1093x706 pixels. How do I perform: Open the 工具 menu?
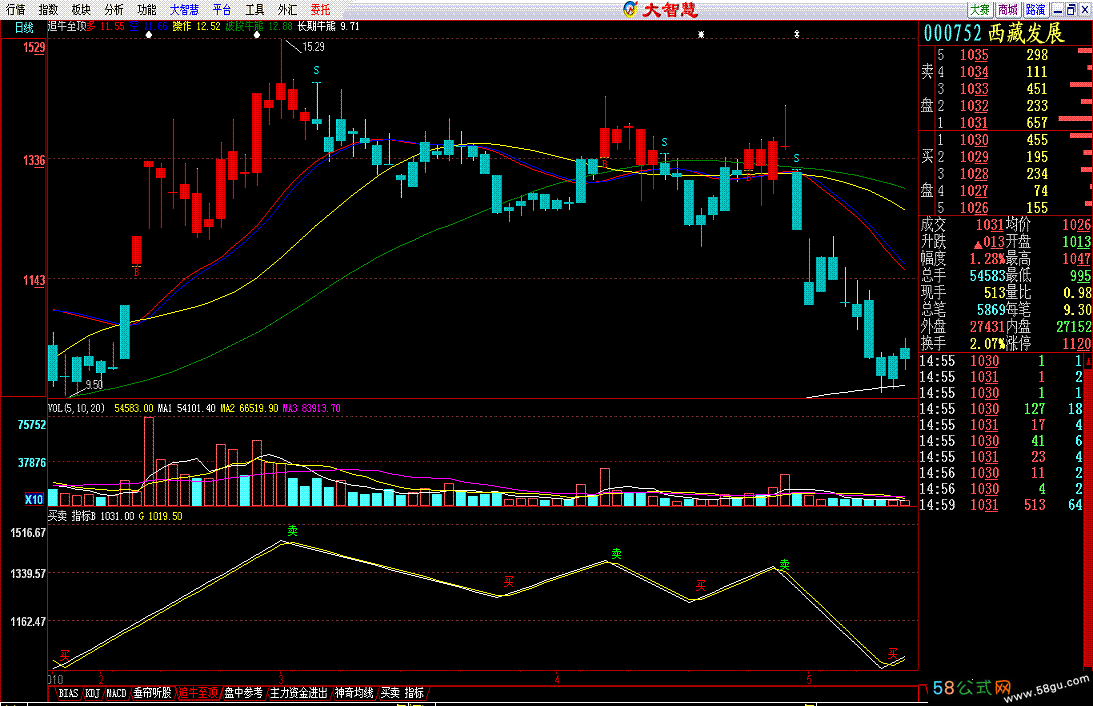click(x=254, y=10)
